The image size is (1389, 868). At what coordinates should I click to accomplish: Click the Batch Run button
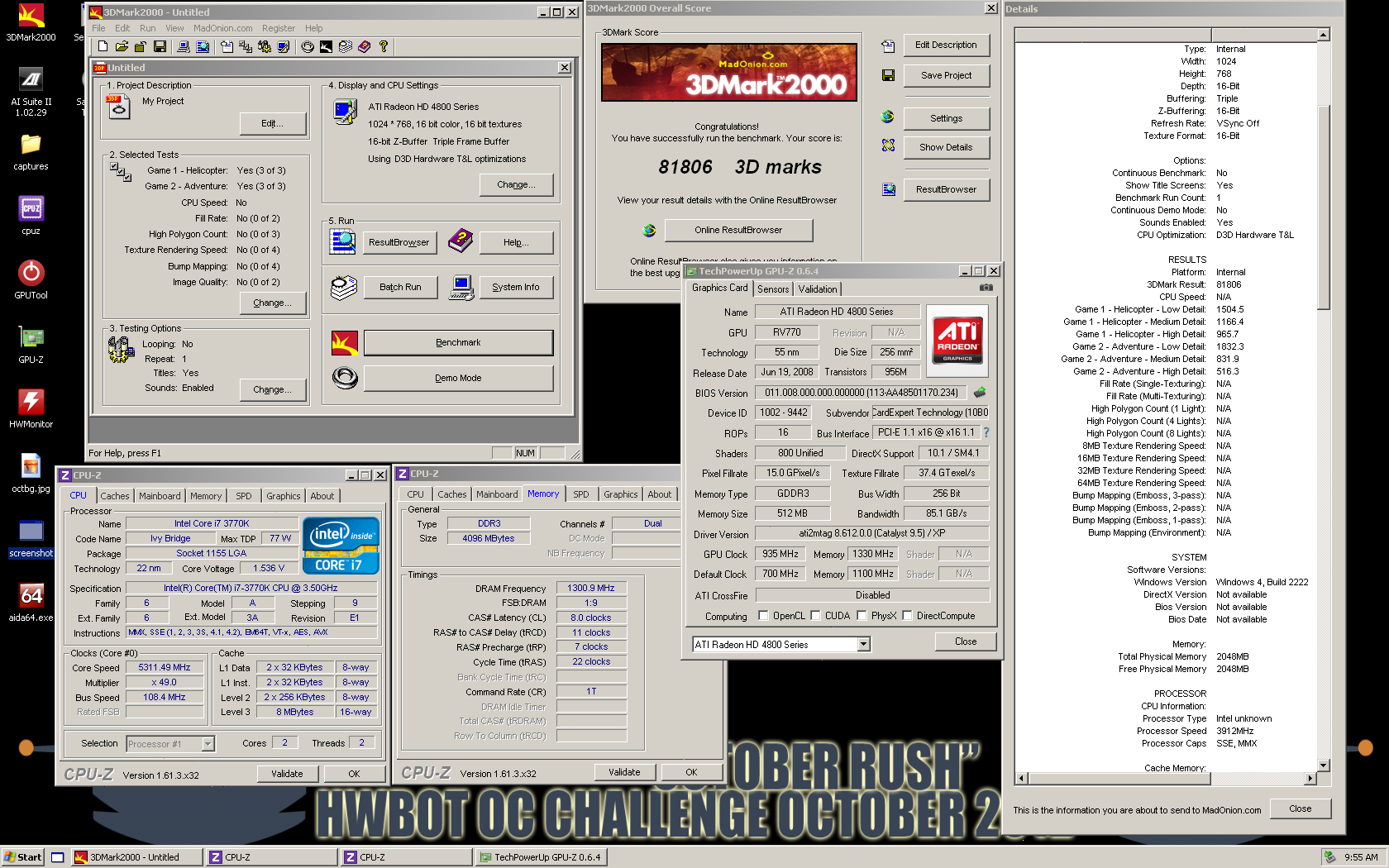(400, 287)
